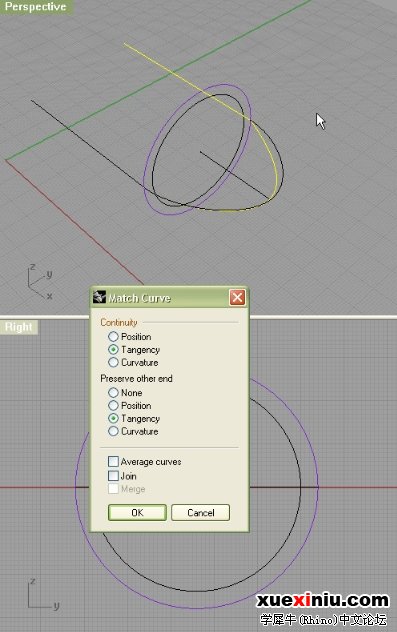The width and height of the screenshot is (397, 632).
Task: Close the Match Curve dialog
Action: click(x=237, y=297)
